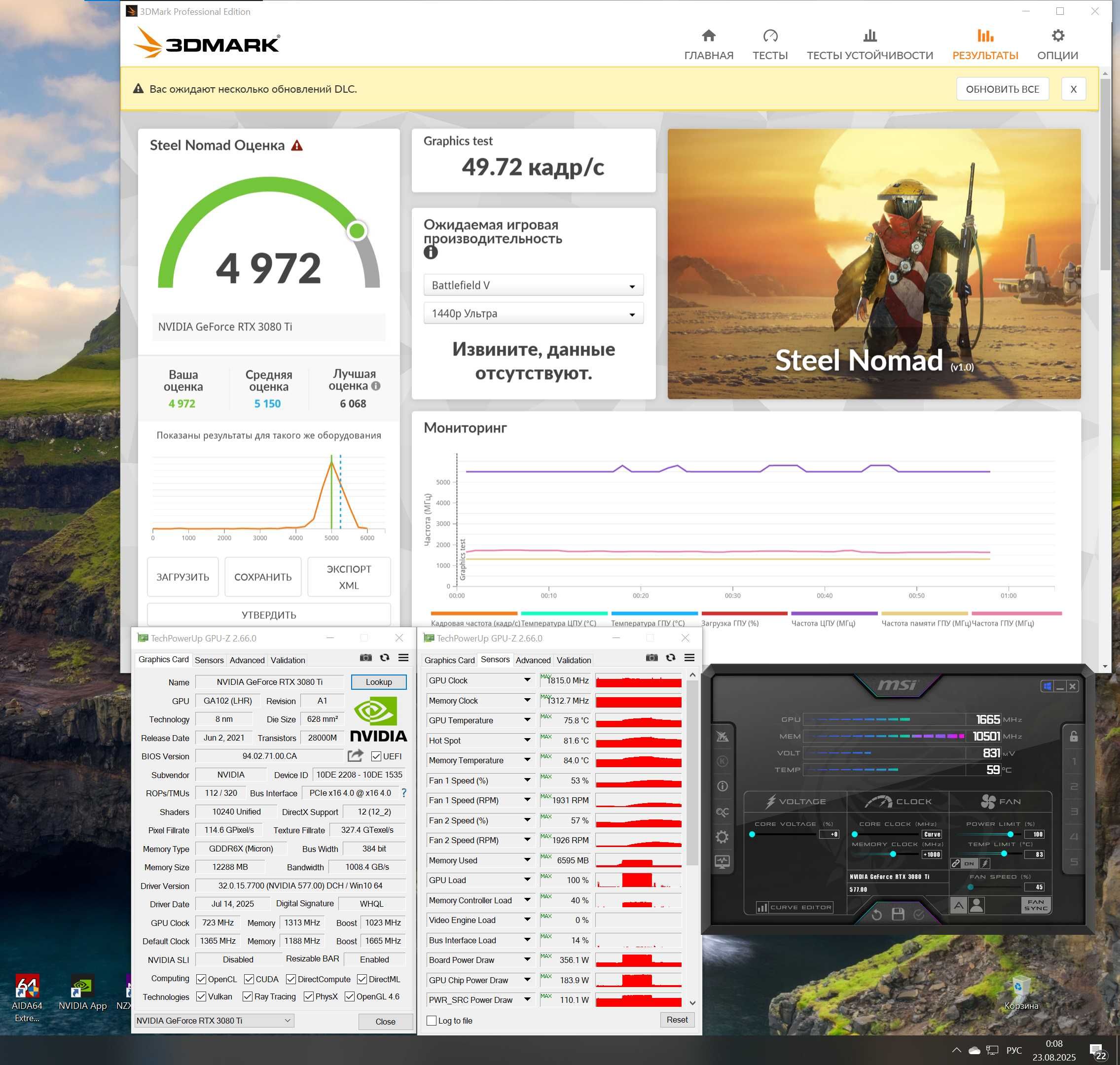Click Afterburner temp priority lightning icon
The image size is (1120, 1065).
985,863
